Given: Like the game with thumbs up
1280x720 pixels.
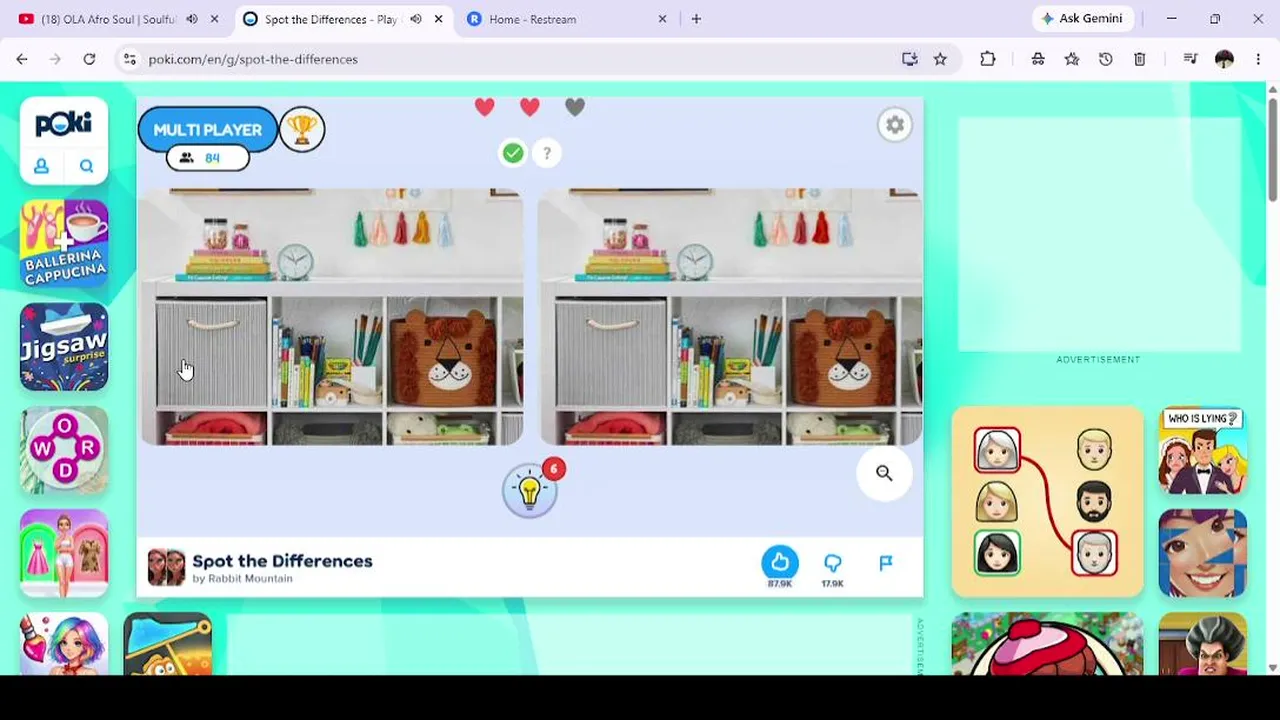Looking at the screenshot, I should 780,562.
